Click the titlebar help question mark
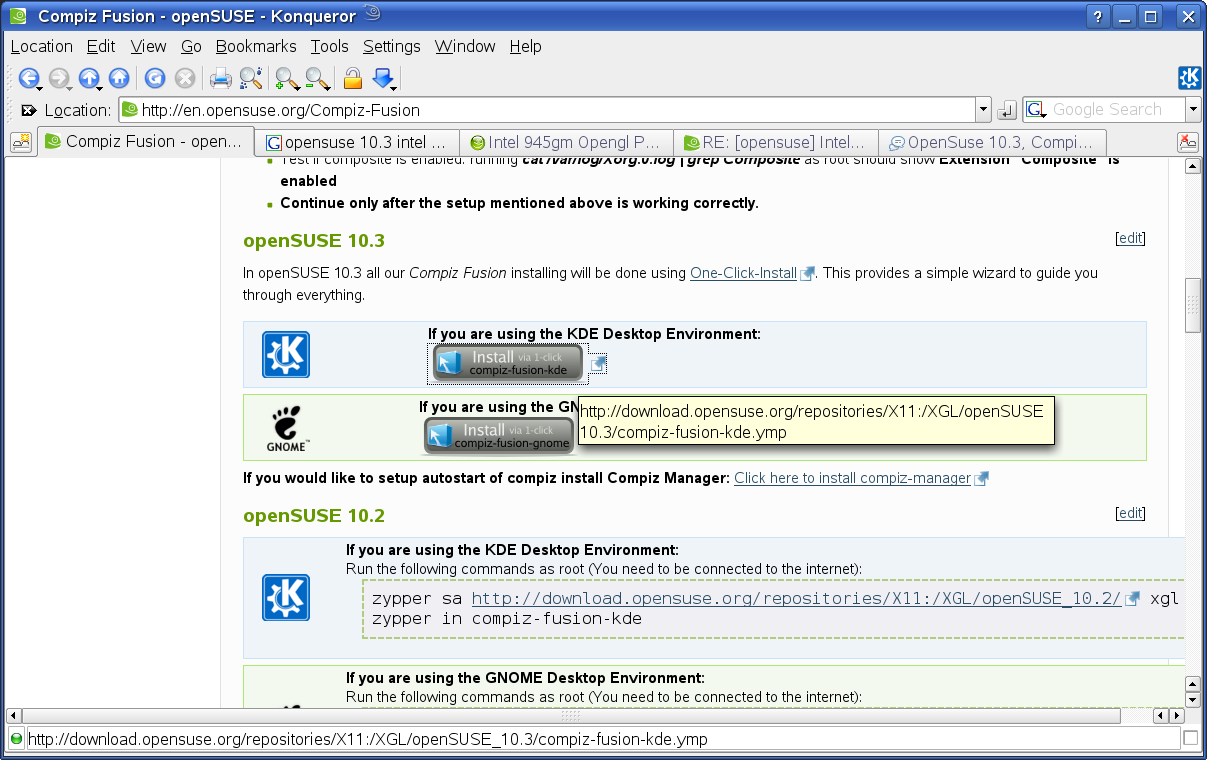 point(1097,16)
